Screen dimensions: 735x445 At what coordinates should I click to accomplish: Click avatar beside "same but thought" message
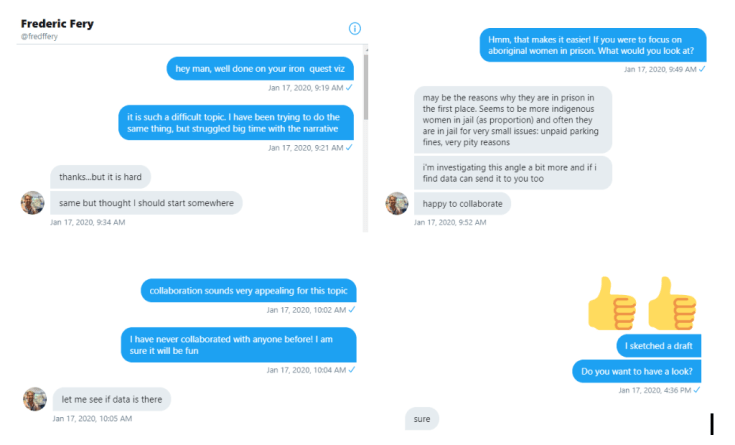coord(33,203)
